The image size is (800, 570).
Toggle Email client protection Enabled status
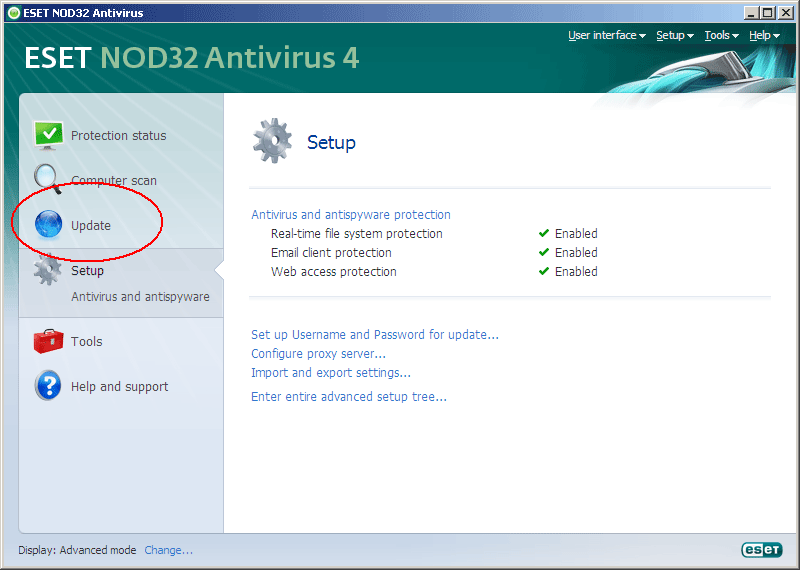point(568,252)
